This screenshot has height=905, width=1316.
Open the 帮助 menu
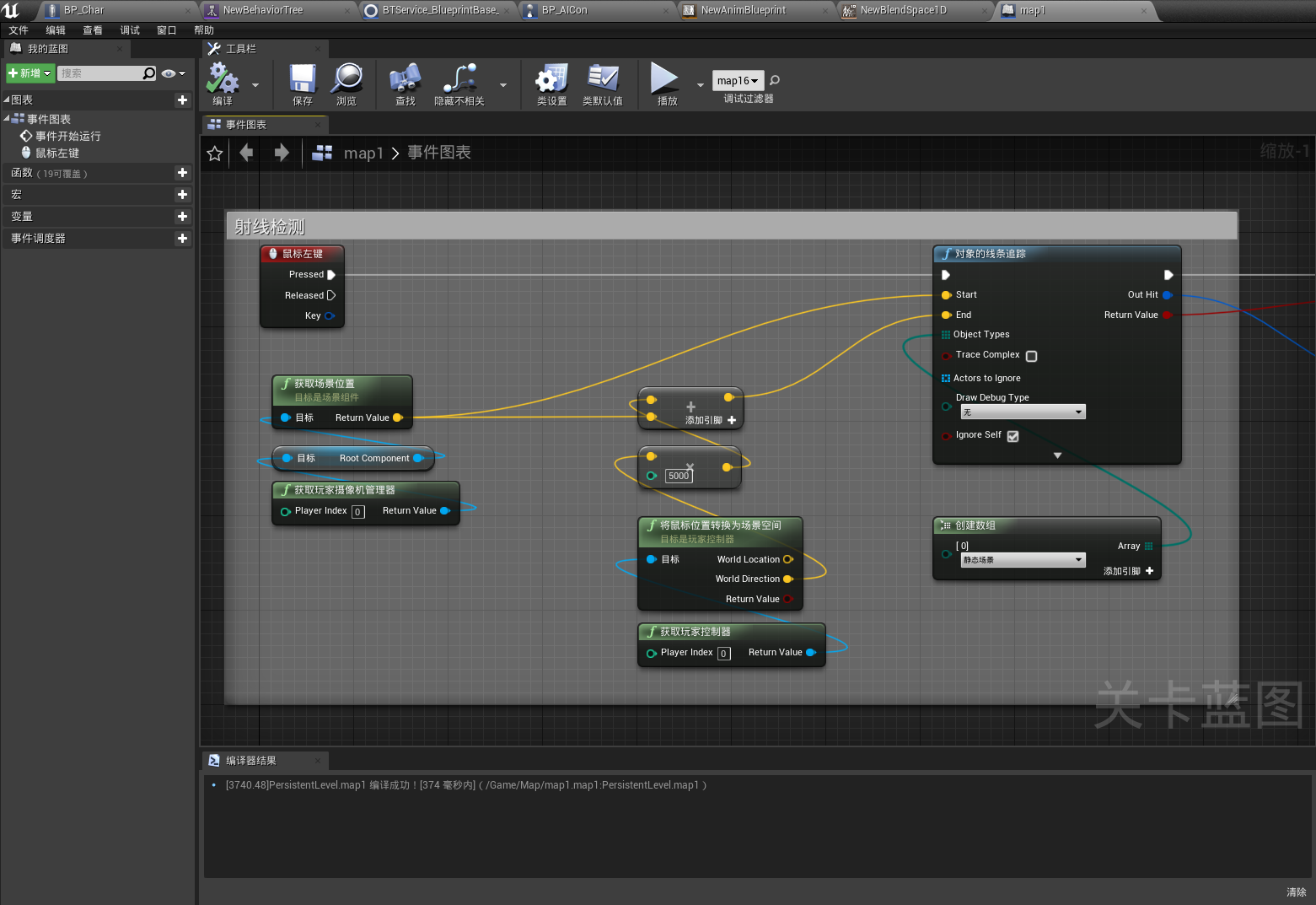click(204, 30)
